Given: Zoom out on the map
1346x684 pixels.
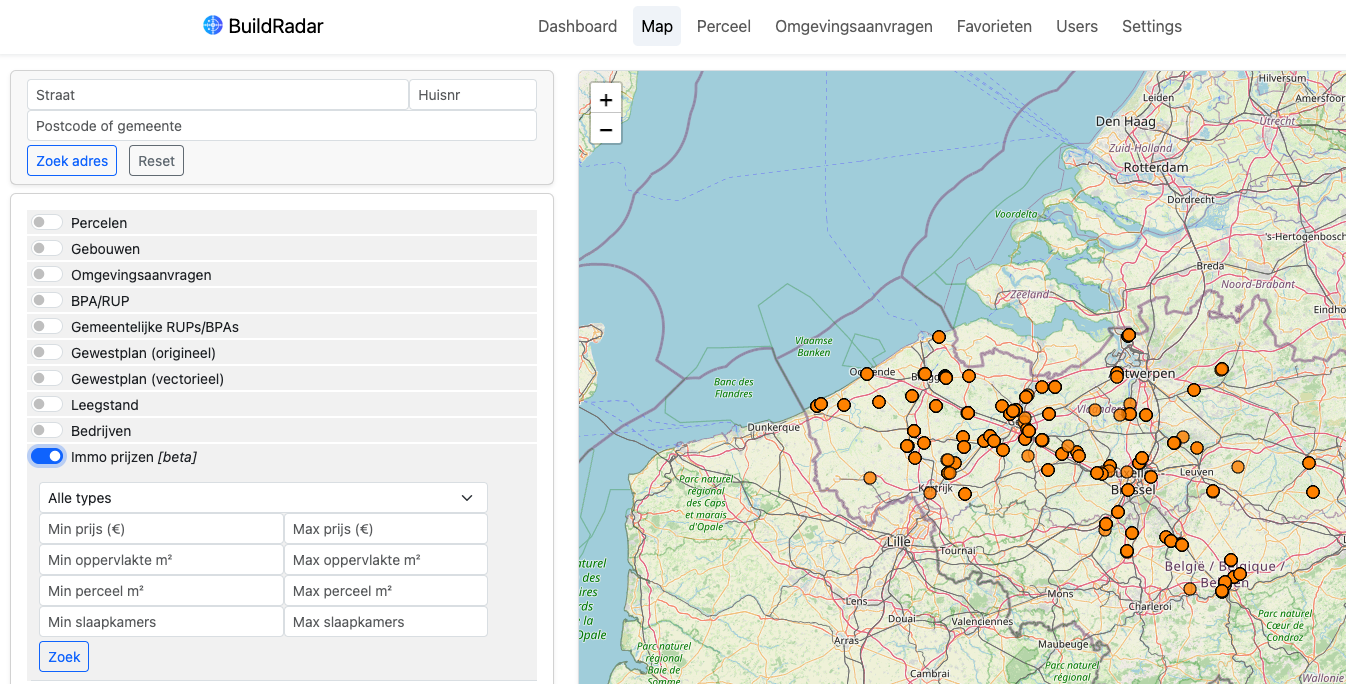Looking at the screenshot, I should click(x=606, y=129).
